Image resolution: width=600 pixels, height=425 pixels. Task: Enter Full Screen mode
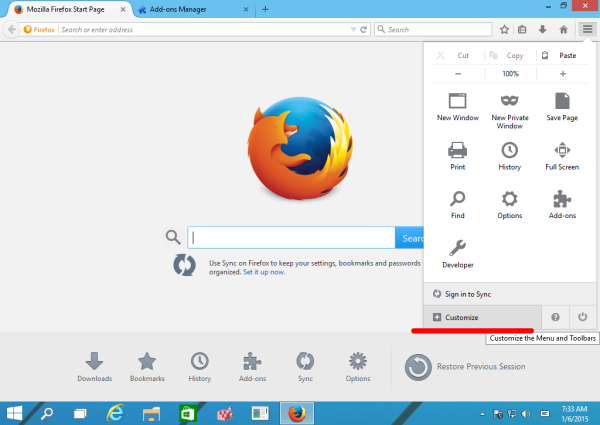tap(562, 156)
